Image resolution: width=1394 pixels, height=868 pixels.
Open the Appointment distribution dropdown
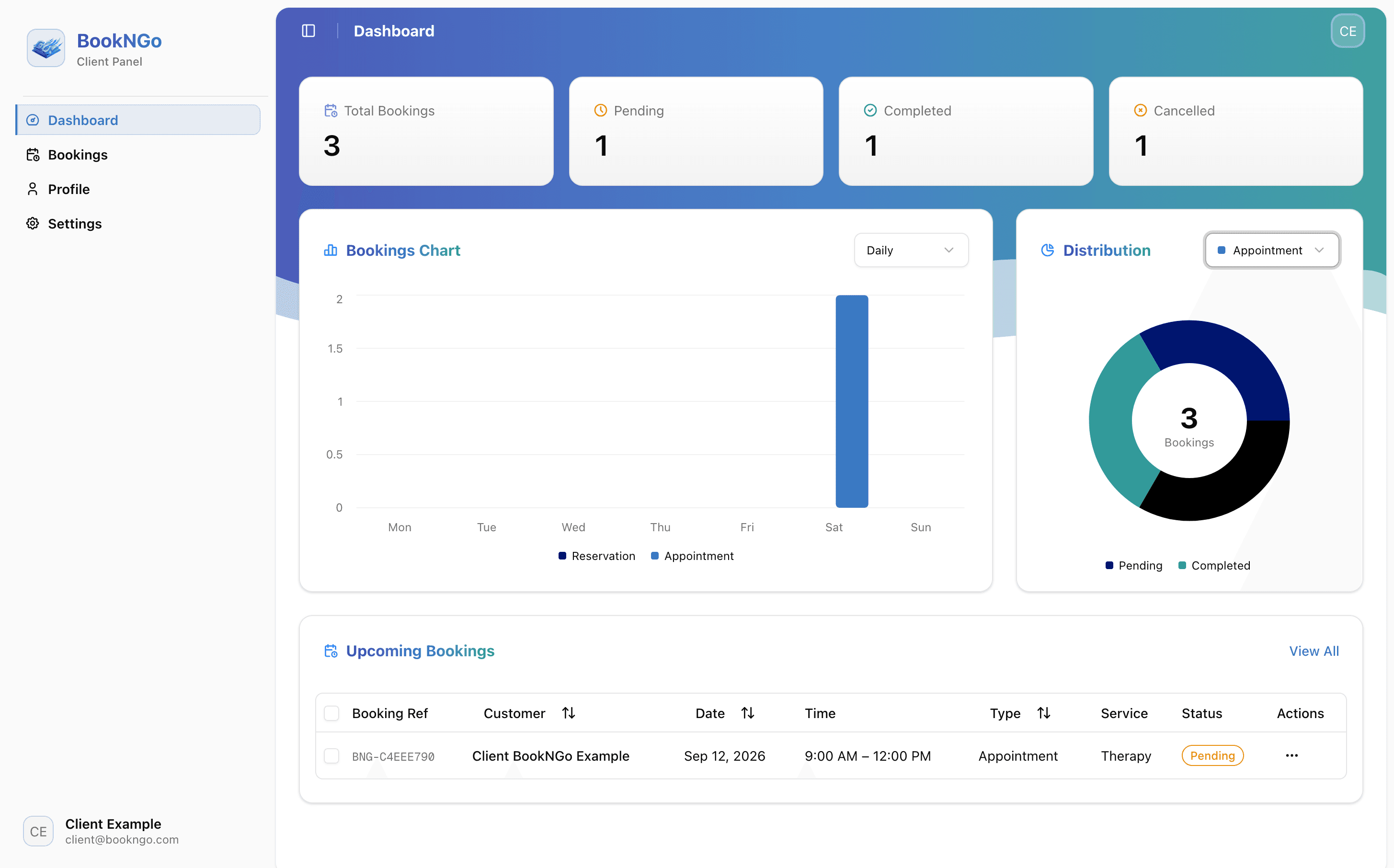click(1272, 251)
